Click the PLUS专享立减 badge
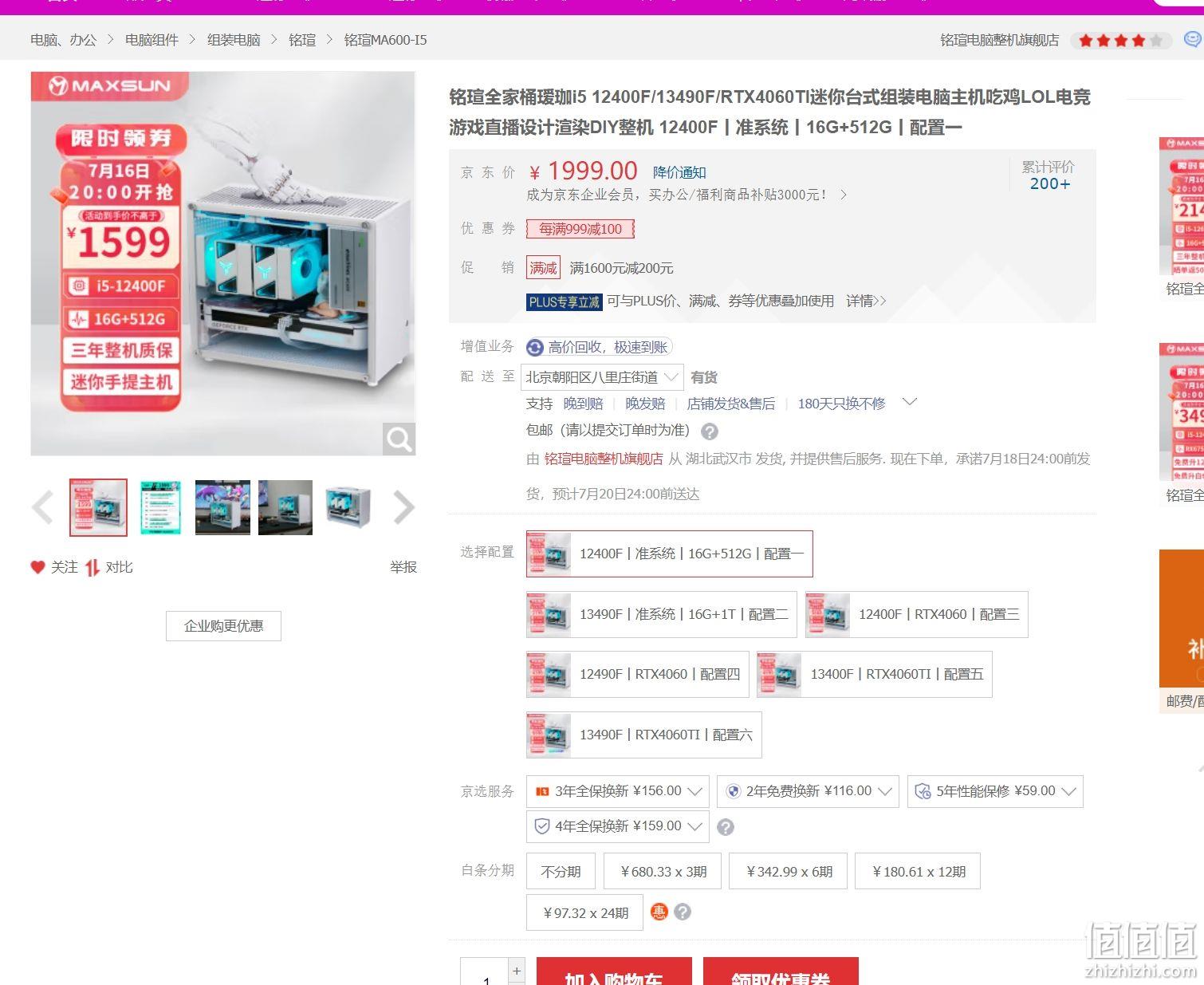This screenshot has width=1204, height=985. click(564, 301)
